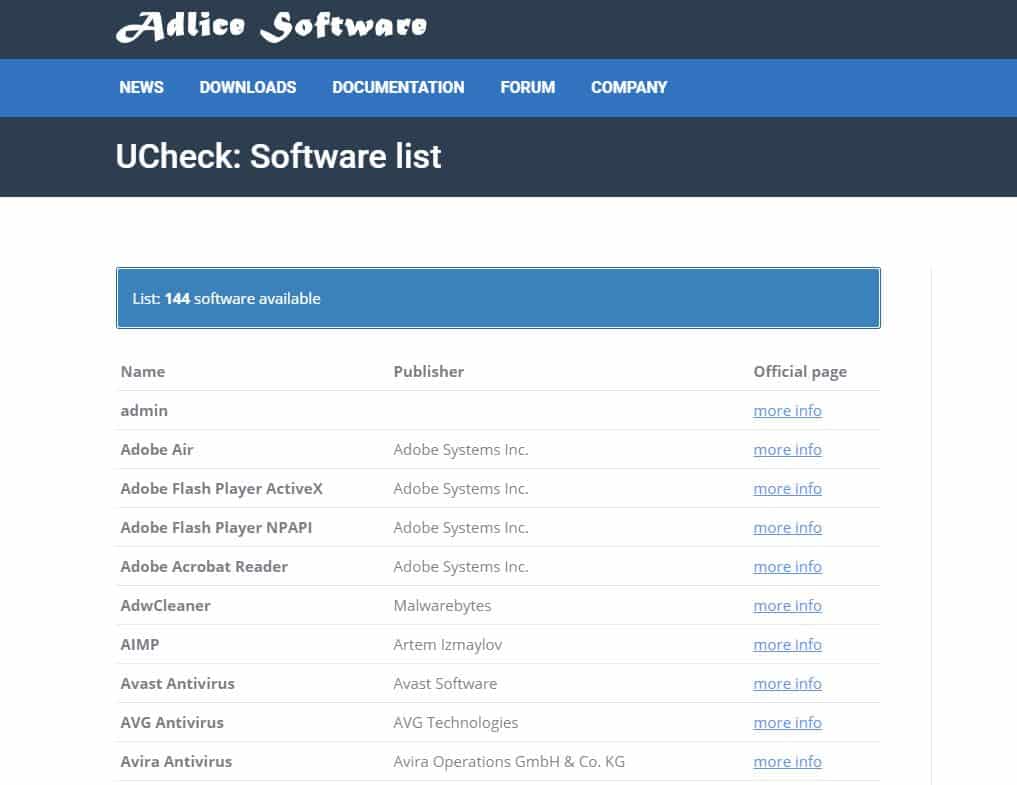
Task: Open the COMPANY menu item
Action: tap(628, 87)
